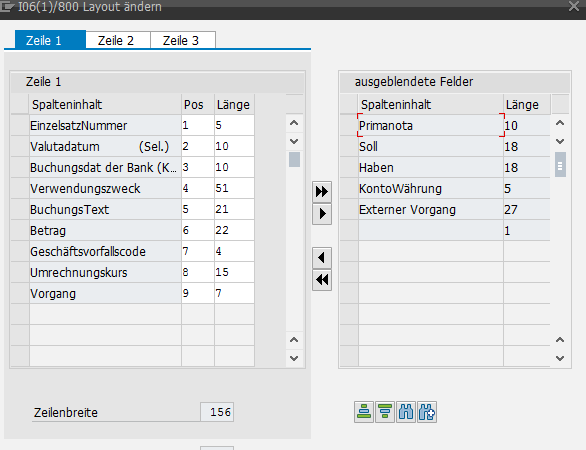Select the row marker for Verwendungszweck

[20, 188]
